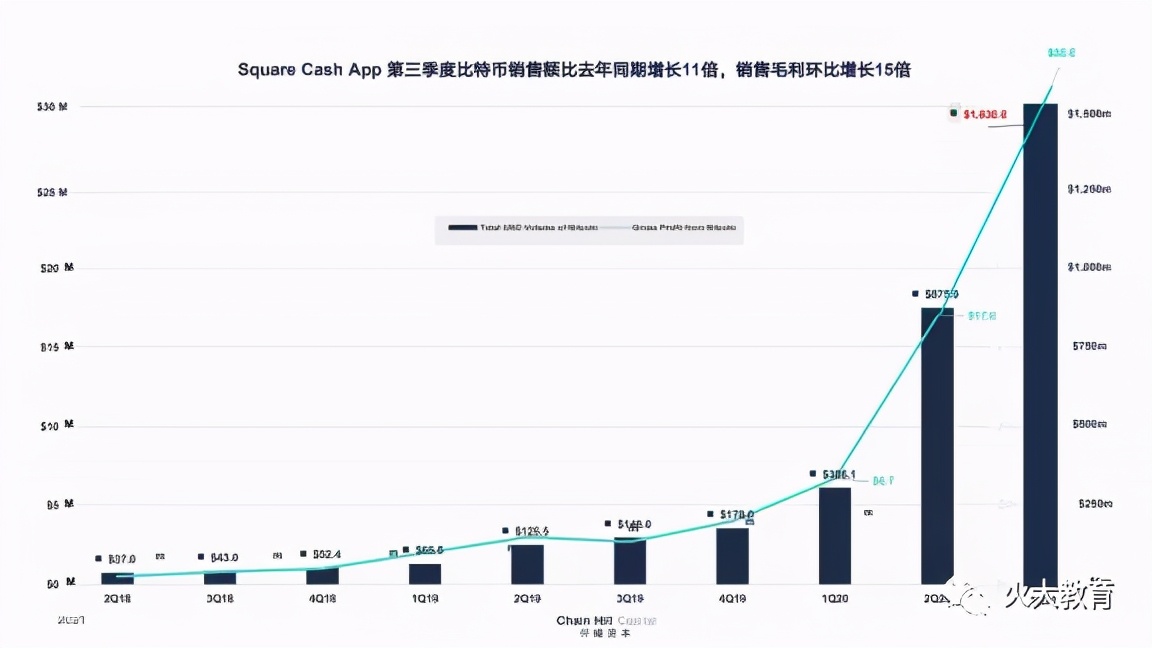Image resolution: width=1152 pixels, height=648 pixels.
Task: Click the $25 M label on left axis
Action: [52, 192]
